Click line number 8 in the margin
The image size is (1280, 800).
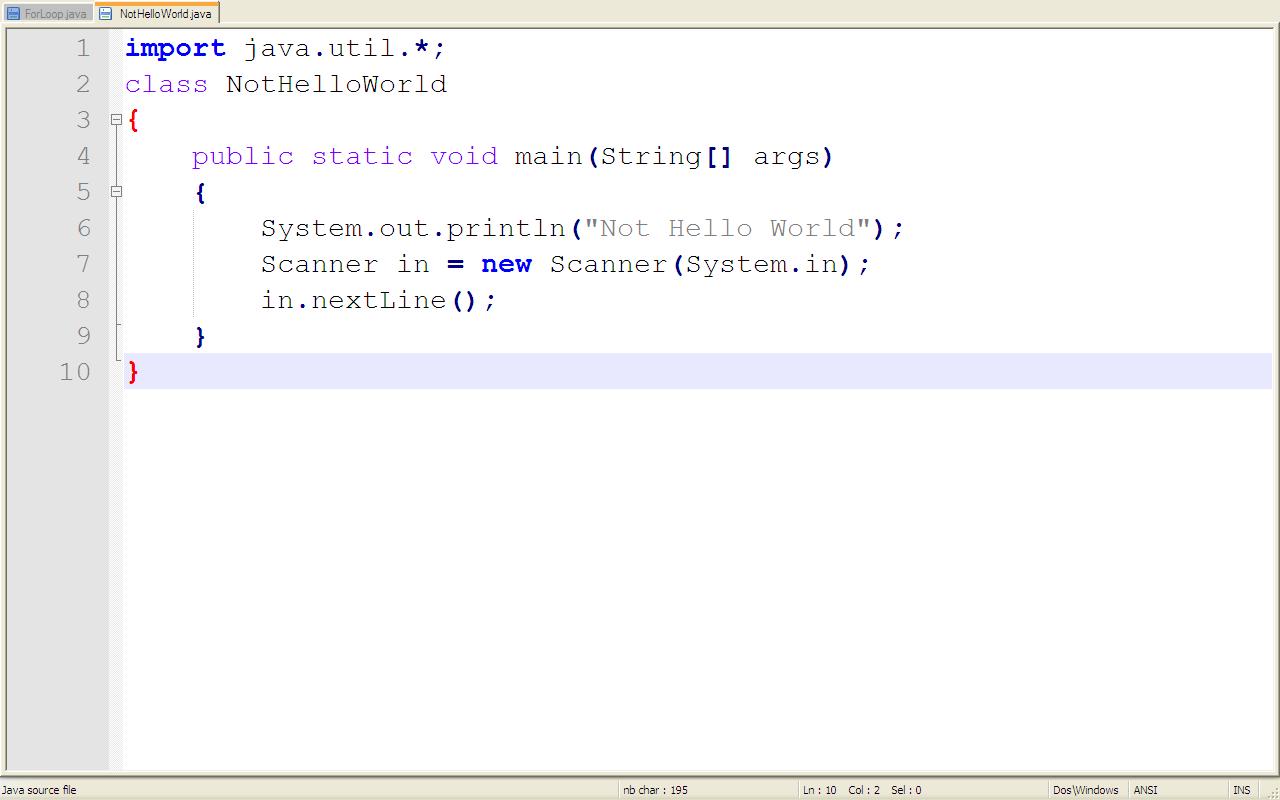(83, 300)
